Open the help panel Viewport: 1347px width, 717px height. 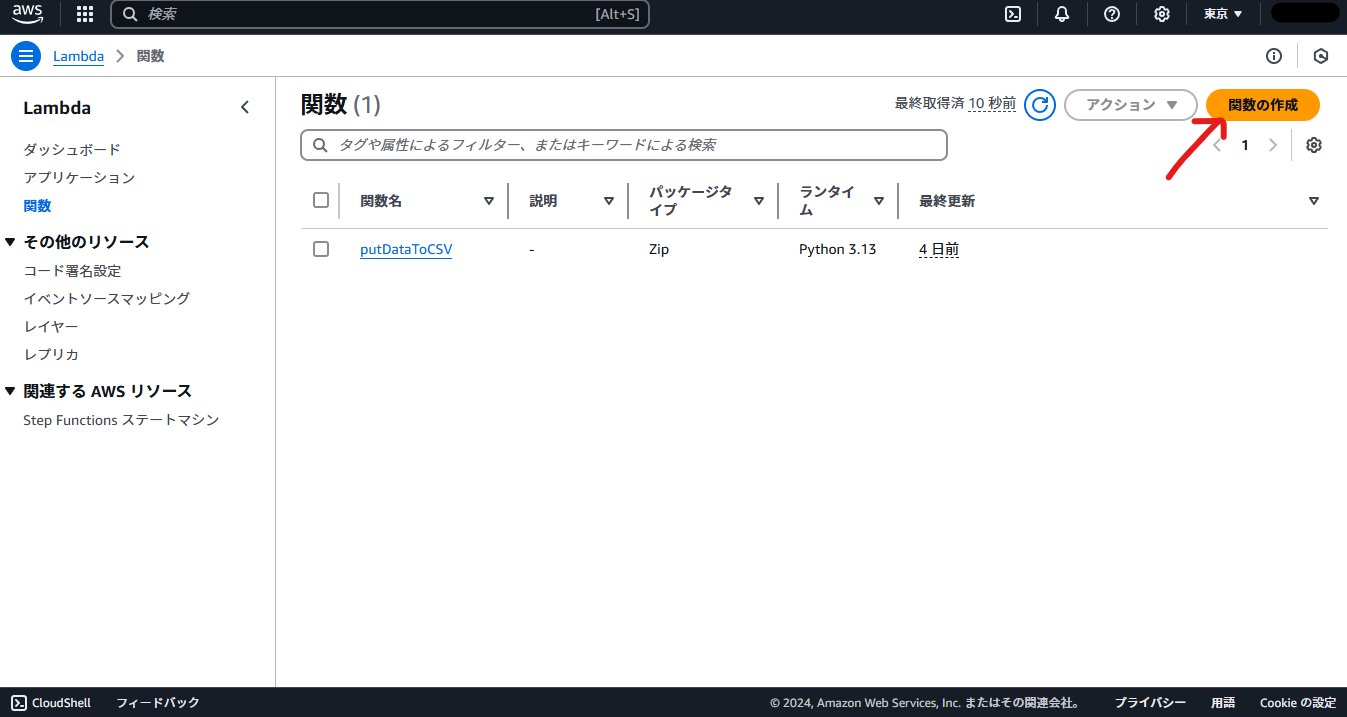click(1112, 14)
